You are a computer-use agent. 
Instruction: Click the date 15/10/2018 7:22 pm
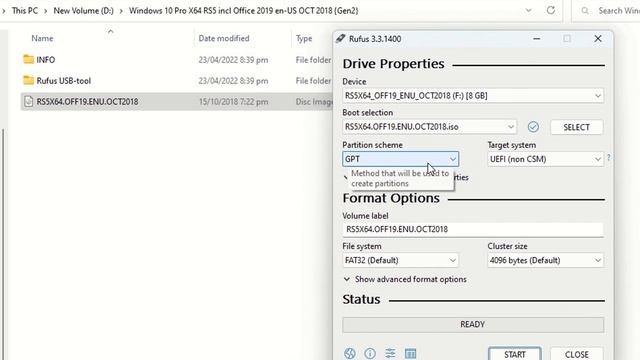(x=233, y=102)
